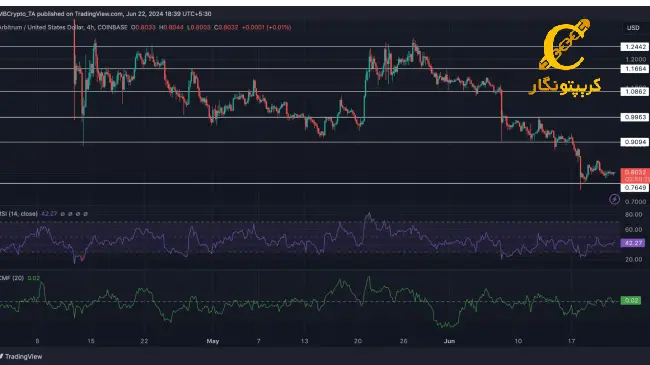Click the date 26 on time axis
This screenshot has width=650, height=365.
pyautogui.click(x=403, y=341)
